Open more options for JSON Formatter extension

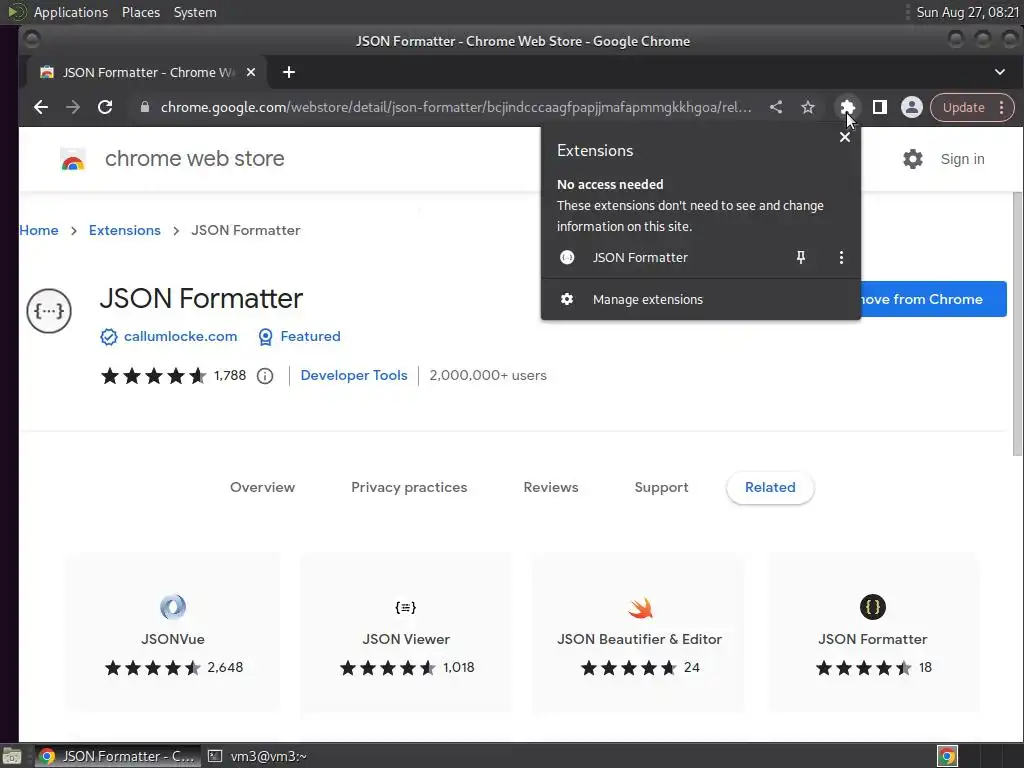coord(841,257)
